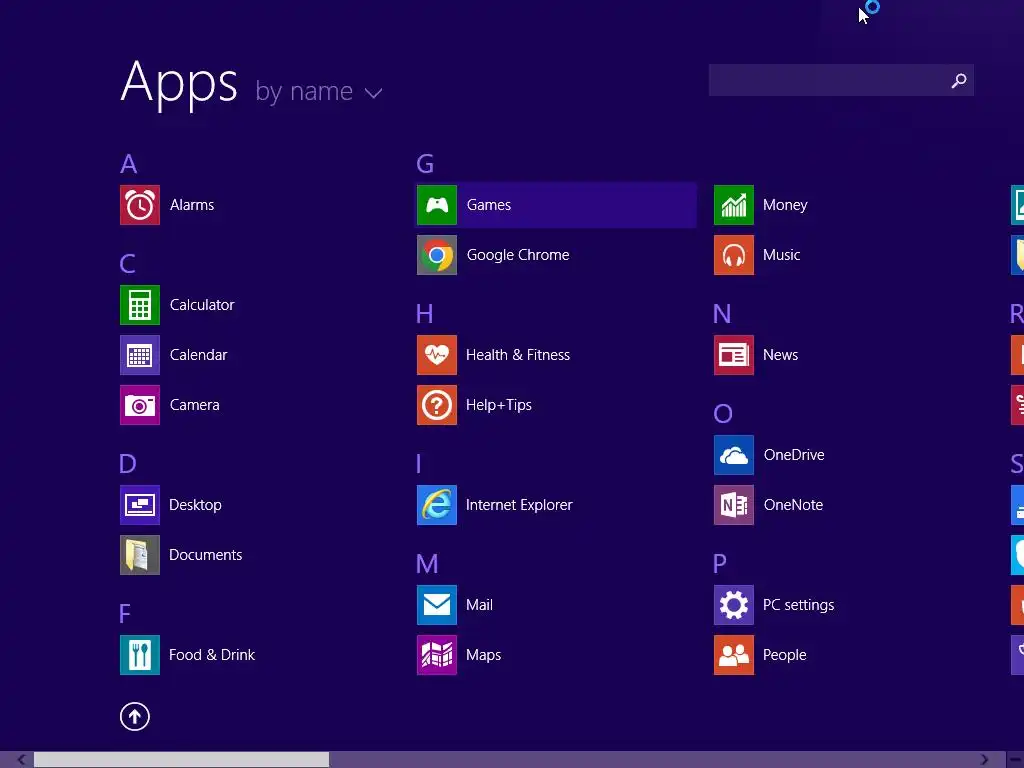The height and width of the screenshot is (768, 1024).
Task: Select the letter F group header
Action: click(x=125, y=614)
